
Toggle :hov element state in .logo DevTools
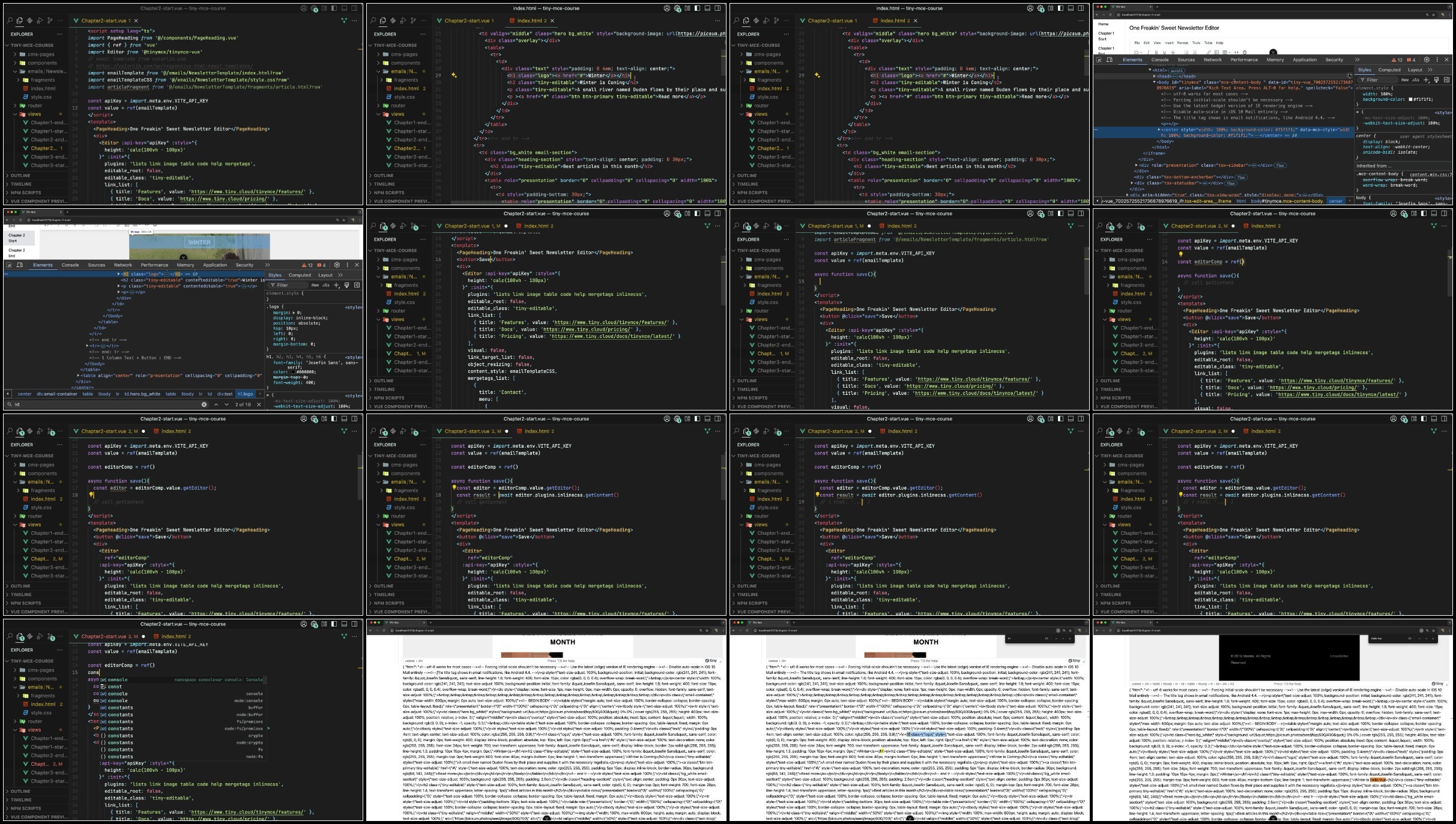[x=315, y=285]
